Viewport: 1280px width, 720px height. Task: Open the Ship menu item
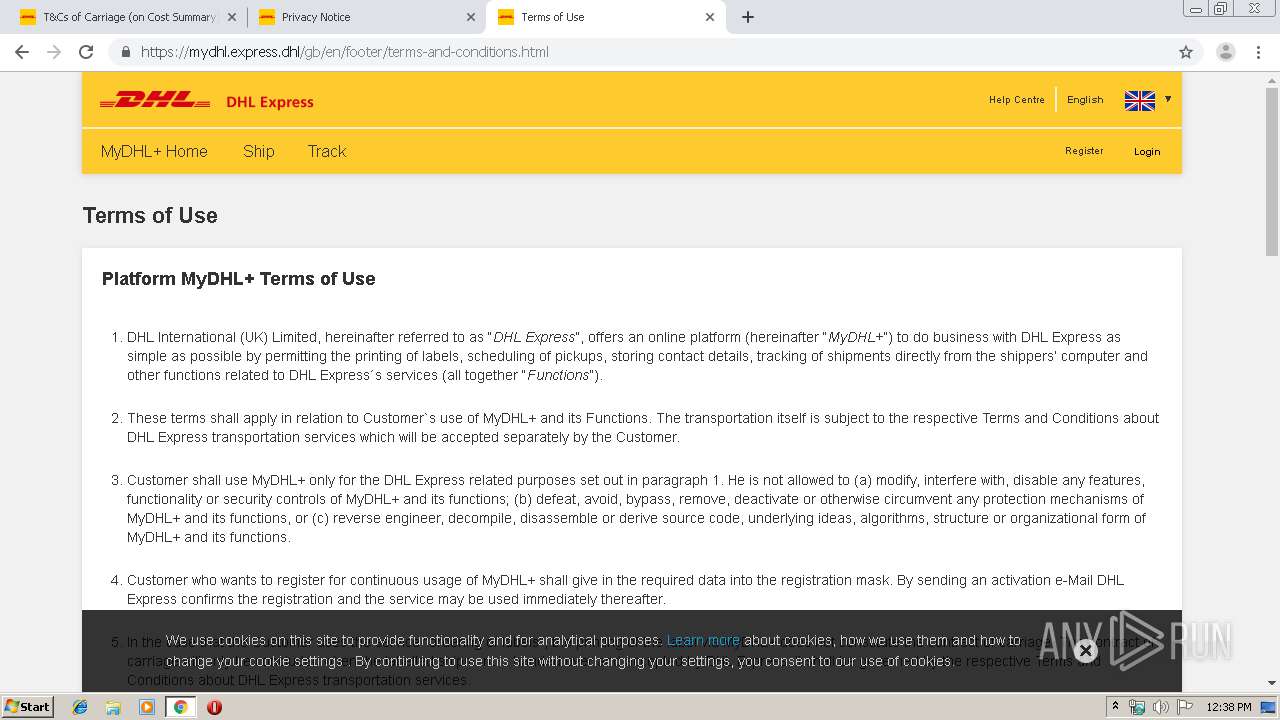[x=259, y=151]
